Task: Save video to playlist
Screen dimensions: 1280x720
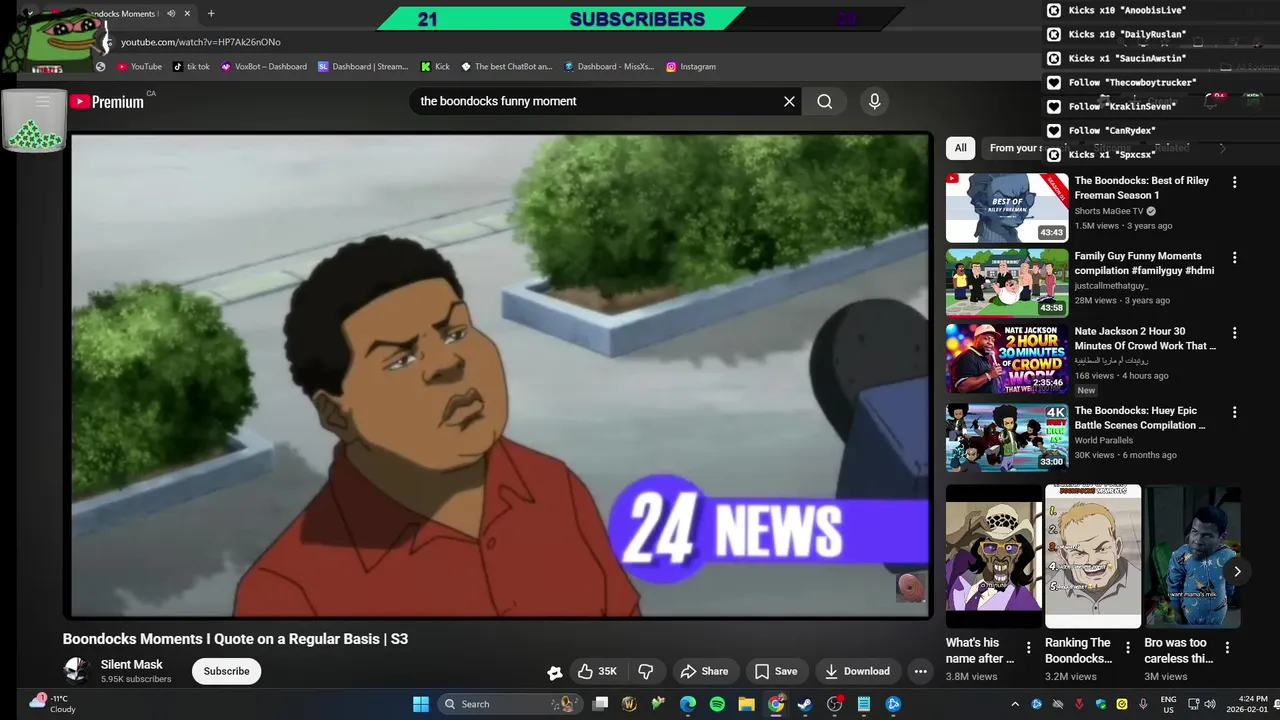Action: (x=776, y=671)
